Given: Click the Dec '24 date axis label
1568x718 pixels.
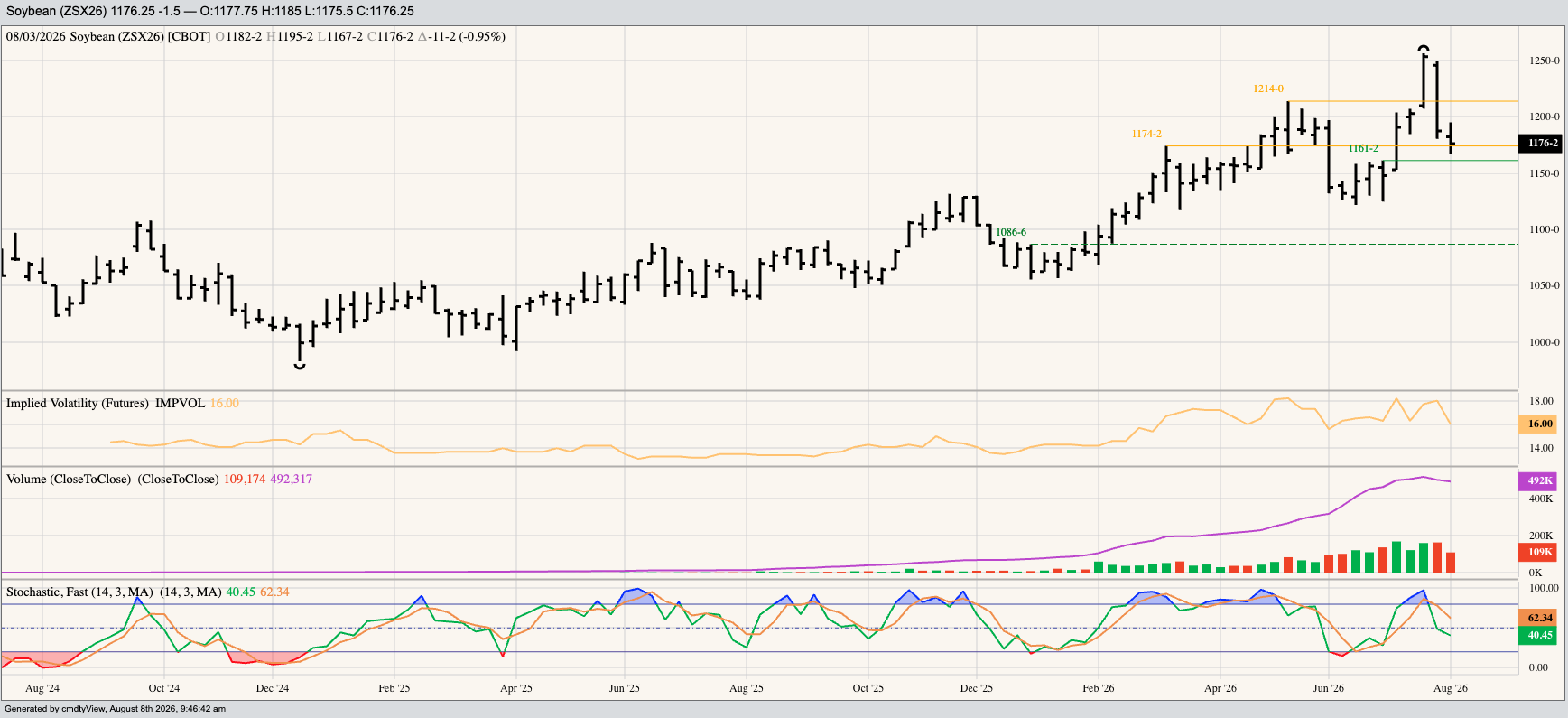Looking at the screenshot, I should [x=273, y=688].
